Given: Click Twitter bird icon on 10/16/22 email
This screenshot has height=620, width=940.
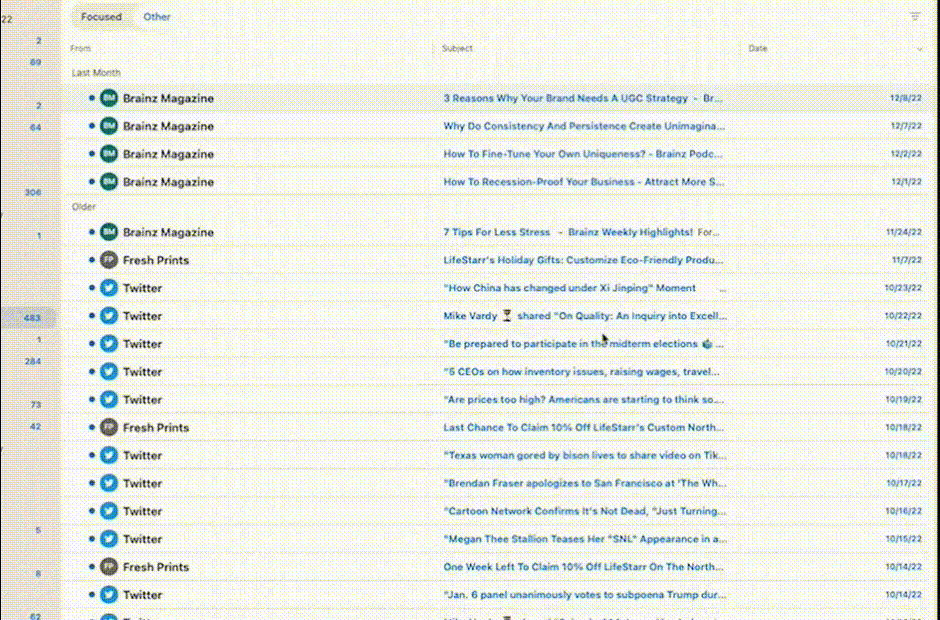Looking at the screenshot, I should point(109,511).
